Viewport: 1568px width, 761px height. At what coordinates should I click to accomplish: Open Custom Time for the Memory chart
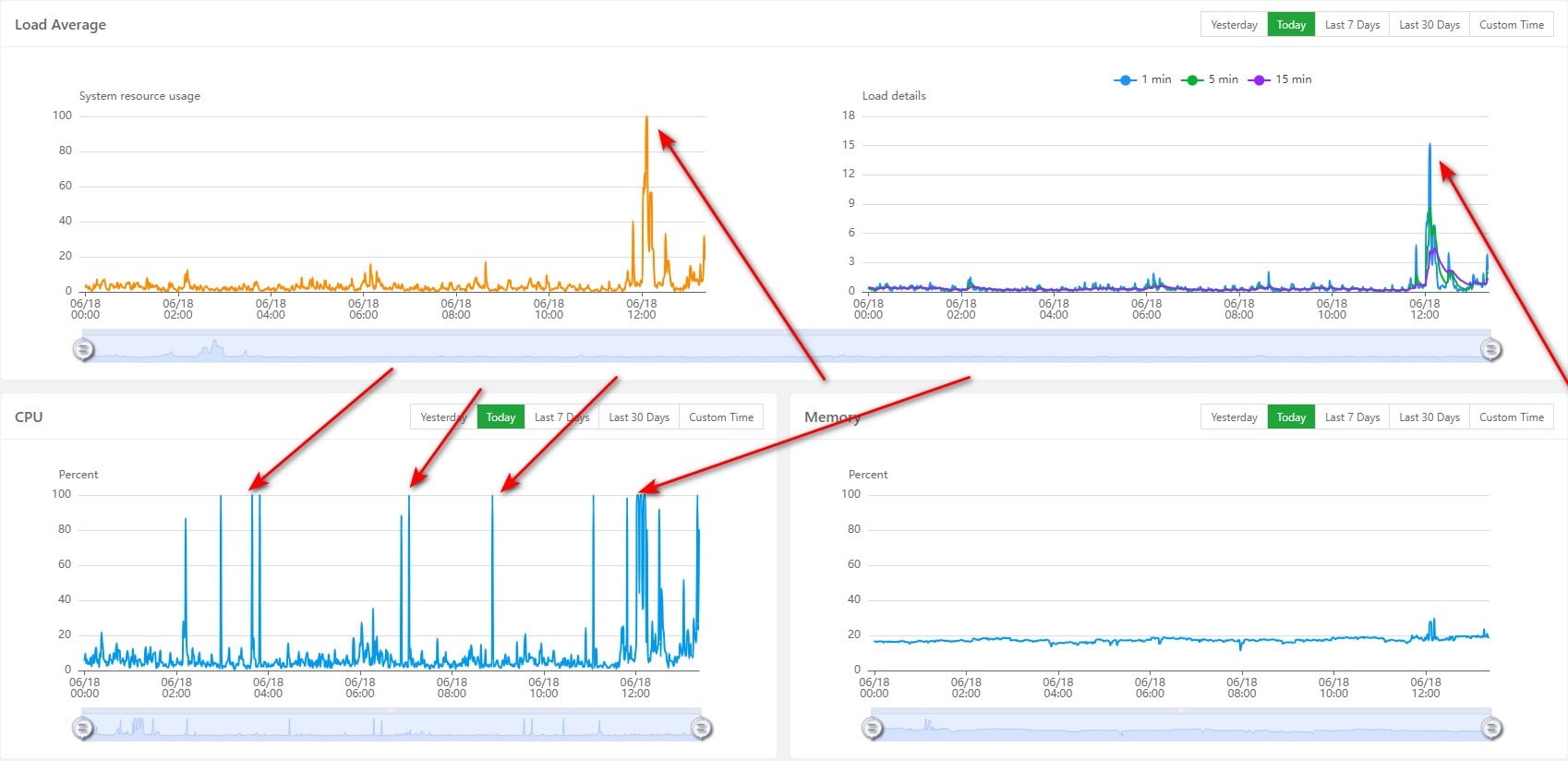[1512, 417]
